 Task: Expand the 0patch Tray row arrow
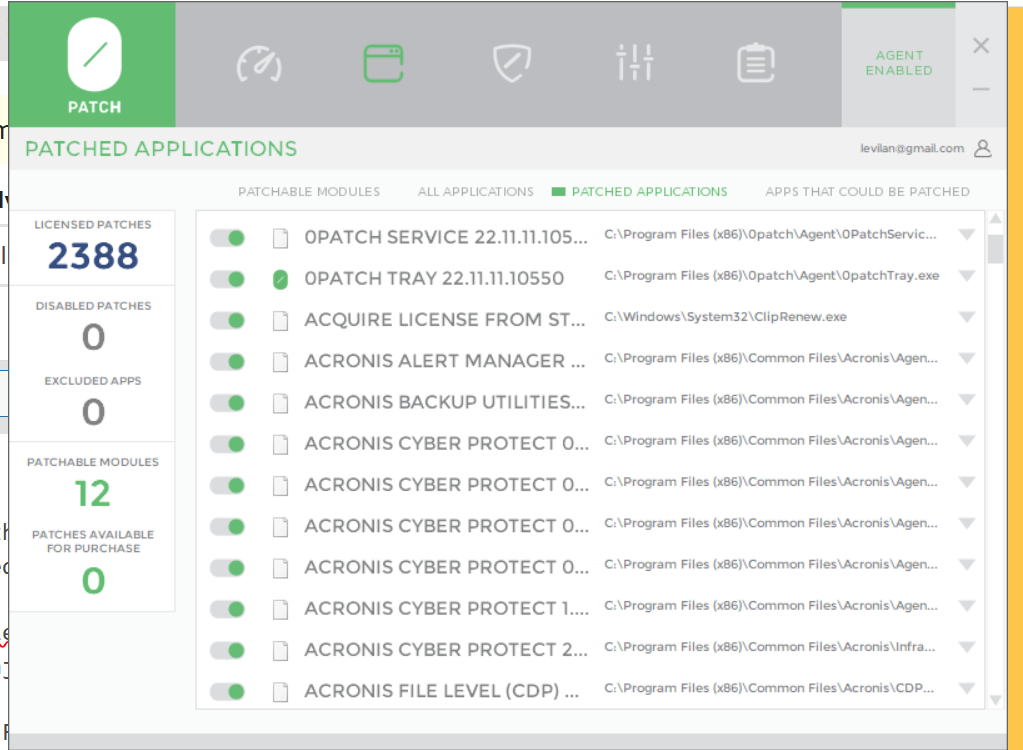pos(967,276)
